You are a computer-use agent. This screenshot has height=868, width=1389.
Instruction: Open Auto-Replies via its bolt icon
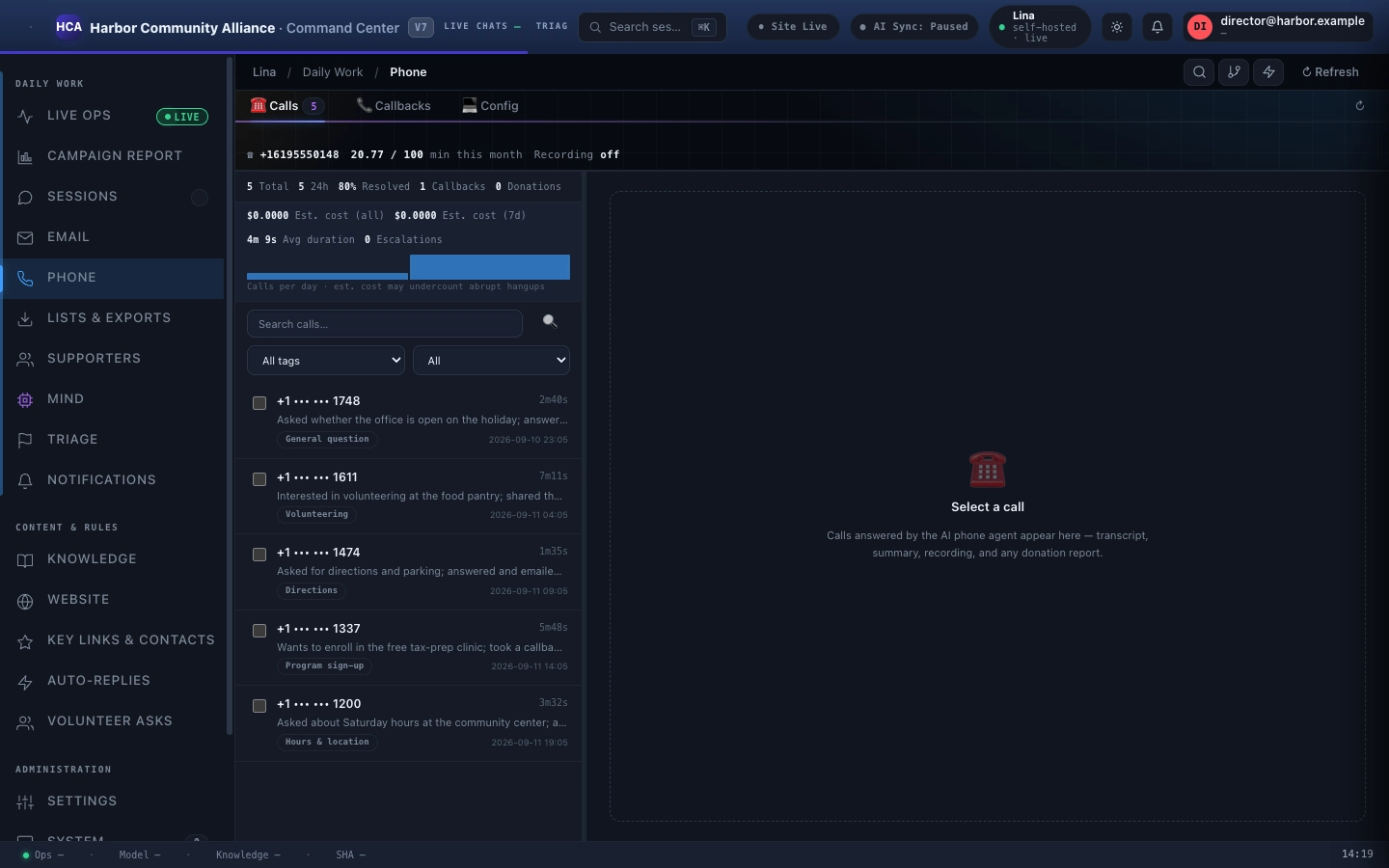click(25, 681)
